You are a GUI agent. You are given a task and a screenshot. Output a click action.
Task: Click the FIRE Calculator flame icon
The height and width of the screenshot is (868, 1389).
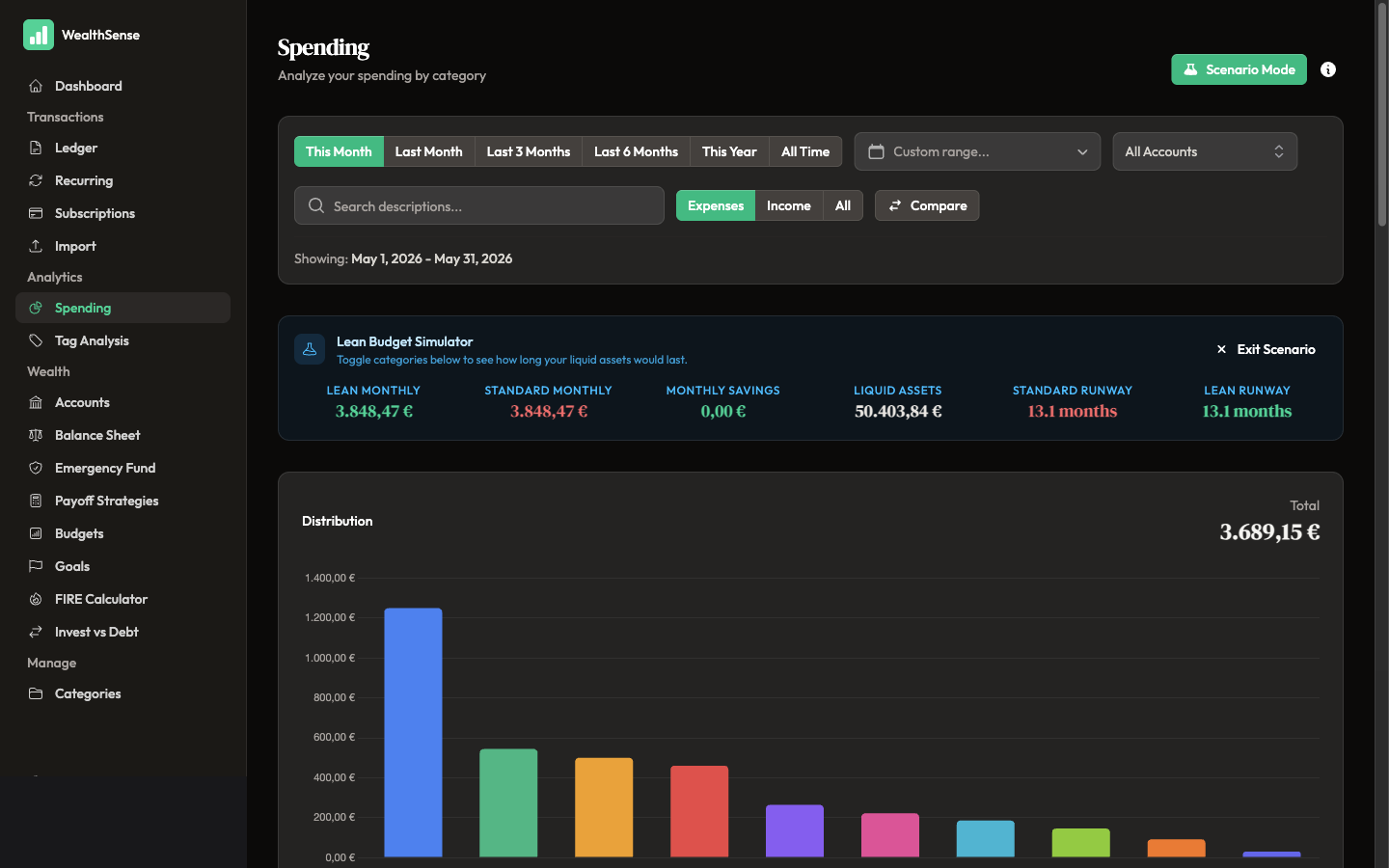click(x=36, y=599)
